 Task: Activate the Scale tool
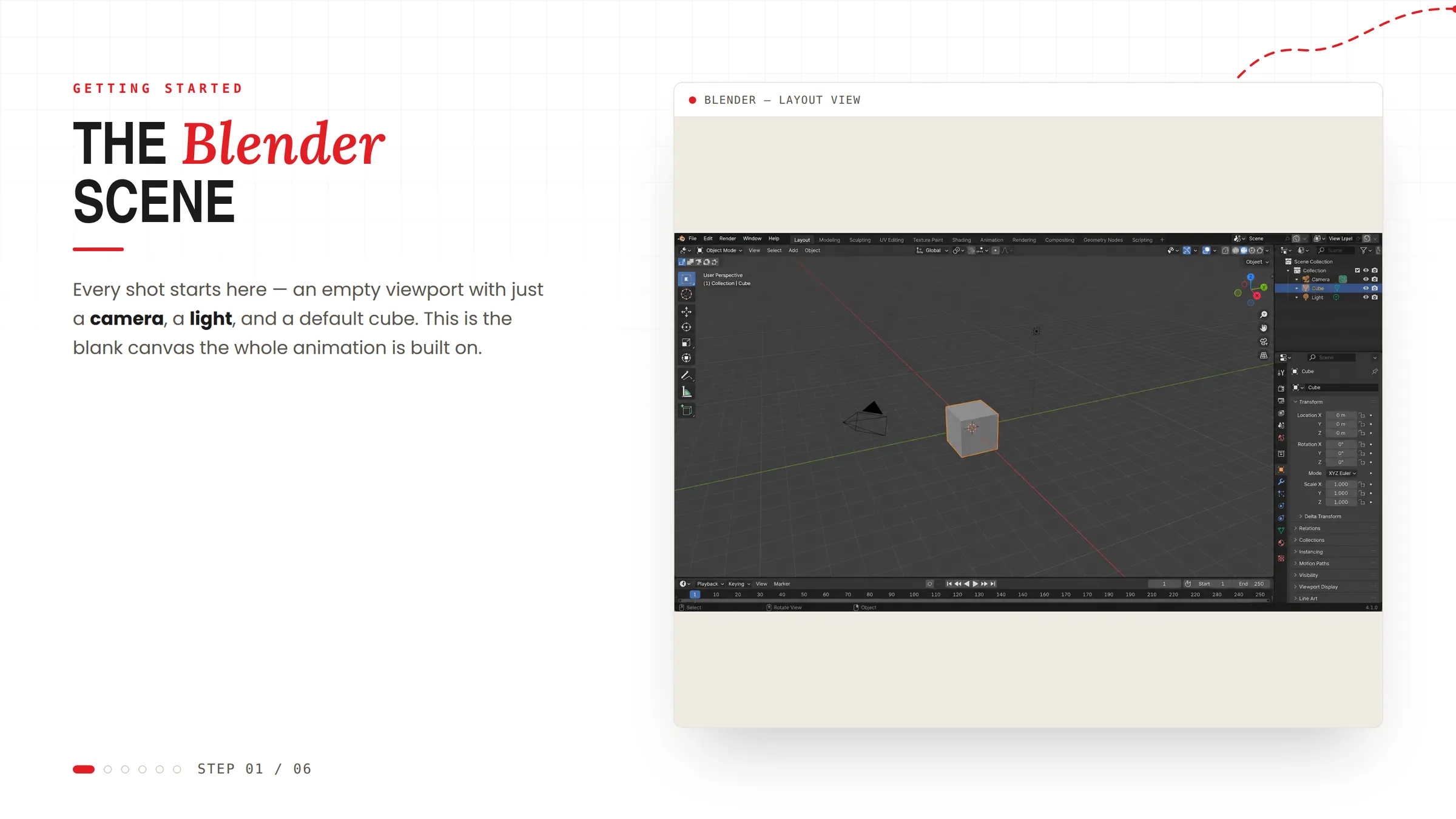(x=686, y=343)
